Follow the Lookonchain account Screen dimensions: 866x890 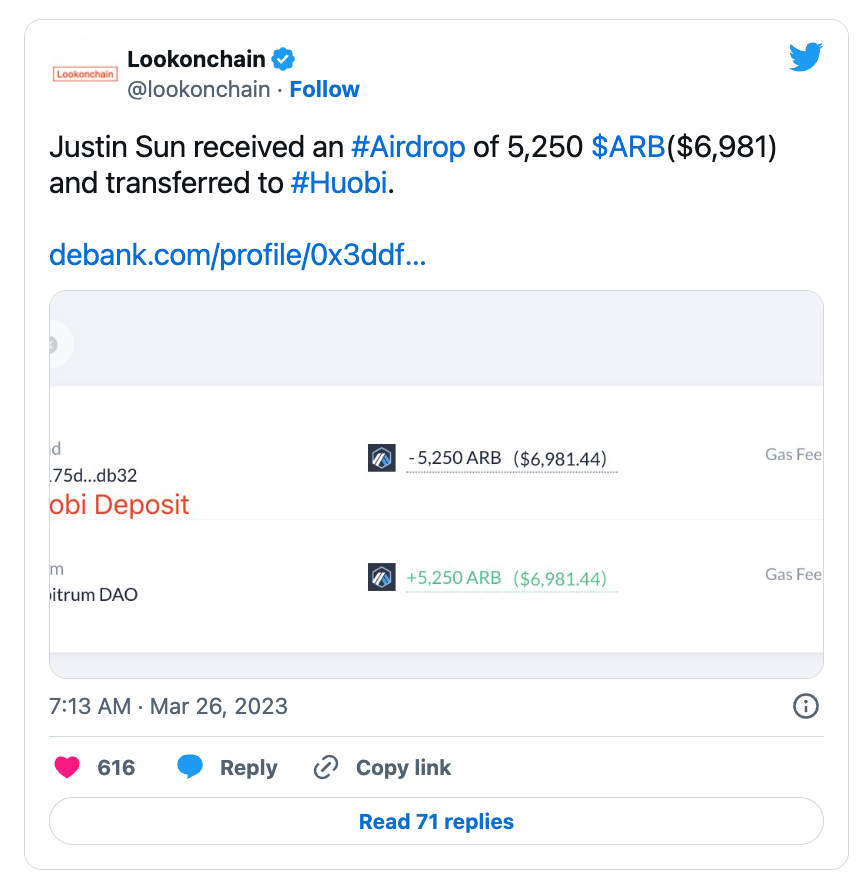pos(324,90)
